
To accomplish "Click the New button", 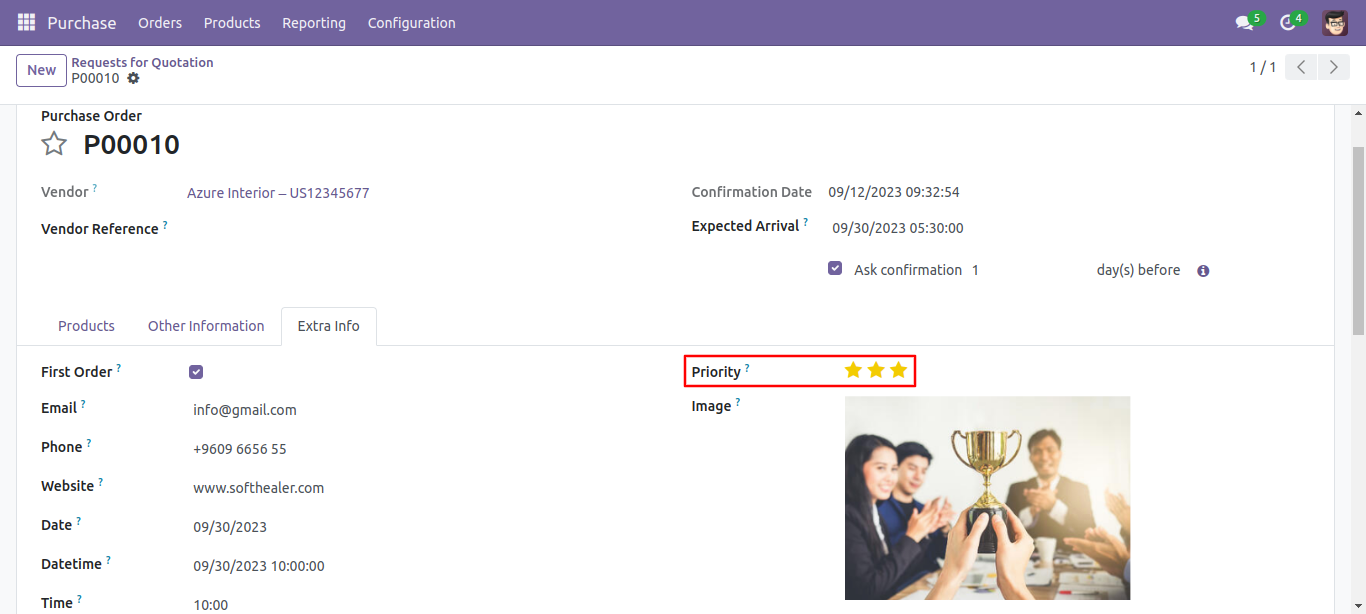I will 41,70.
